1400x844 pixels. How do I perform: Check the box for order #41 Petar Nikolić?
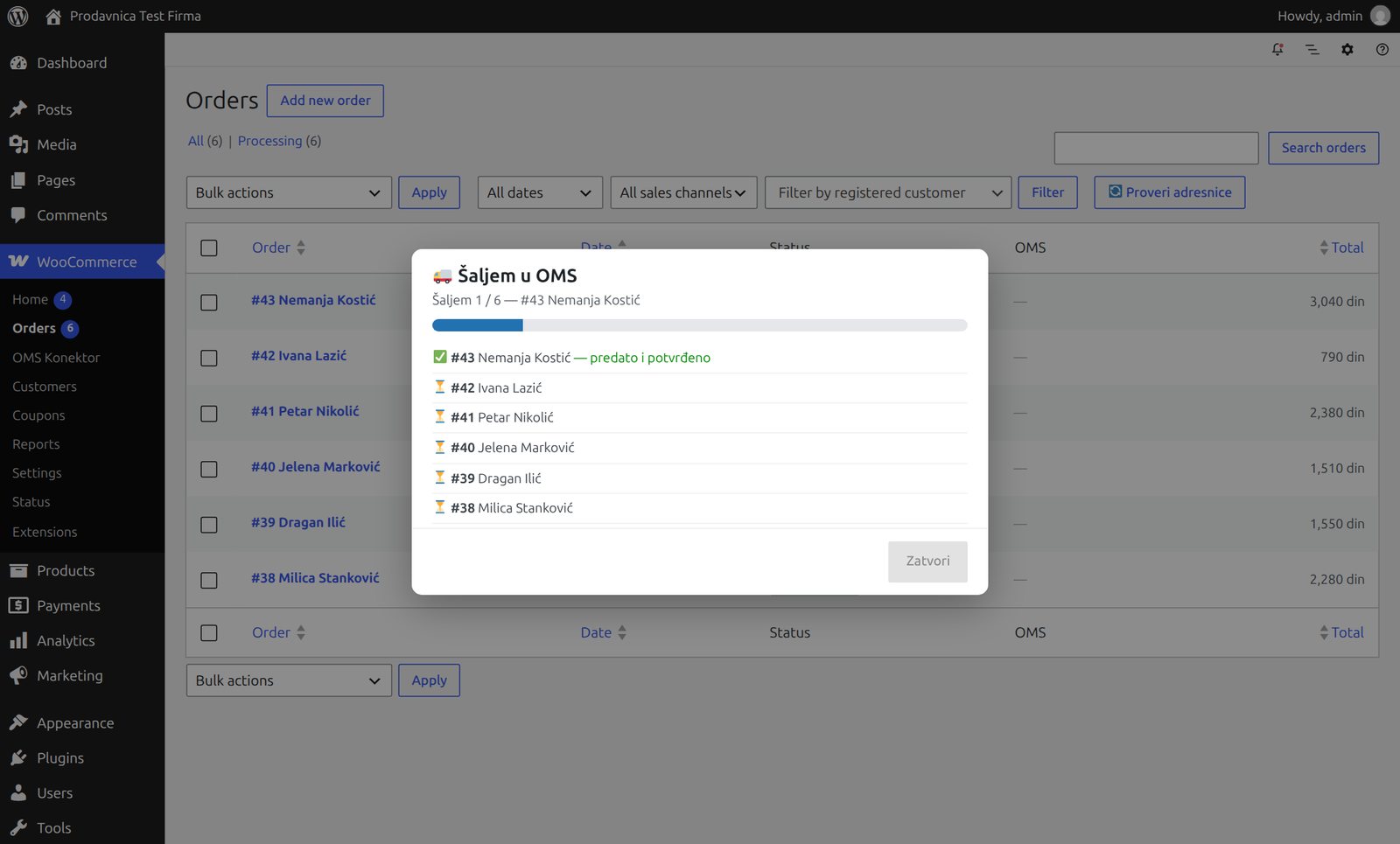coord(209,413)
